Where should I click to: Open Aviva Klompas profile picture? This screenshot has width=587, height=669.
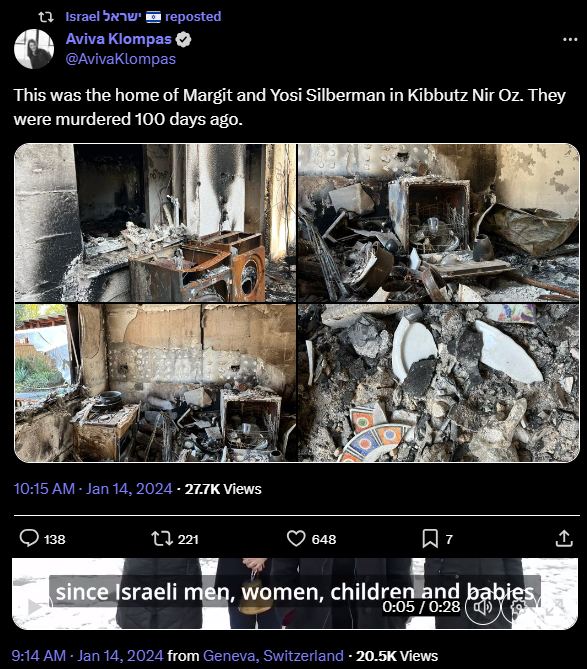[34, 49]
